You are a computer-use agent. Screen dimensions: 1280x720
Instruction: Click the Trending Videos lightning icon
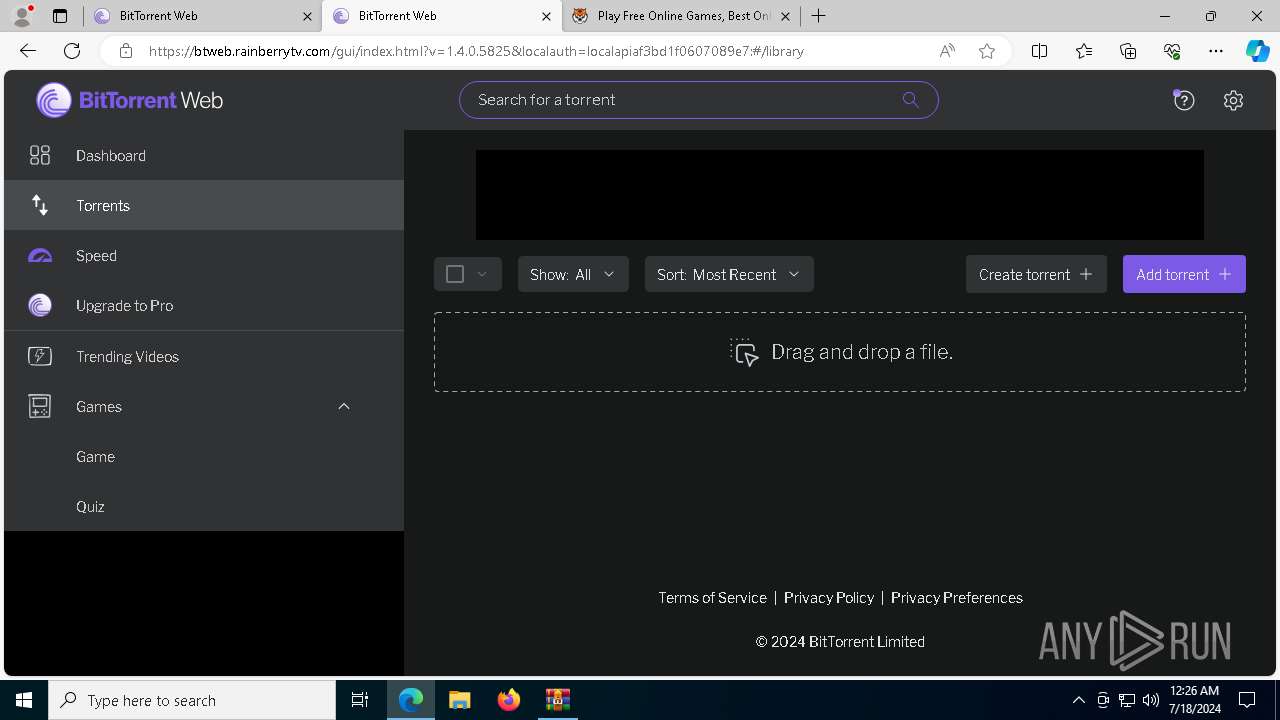tap(40, 356)
